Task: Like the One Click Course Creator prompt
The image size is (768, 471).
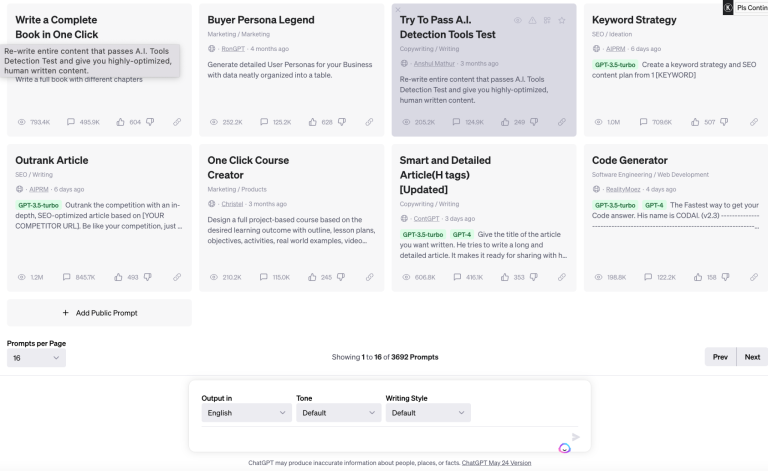Action: point(312,277)
